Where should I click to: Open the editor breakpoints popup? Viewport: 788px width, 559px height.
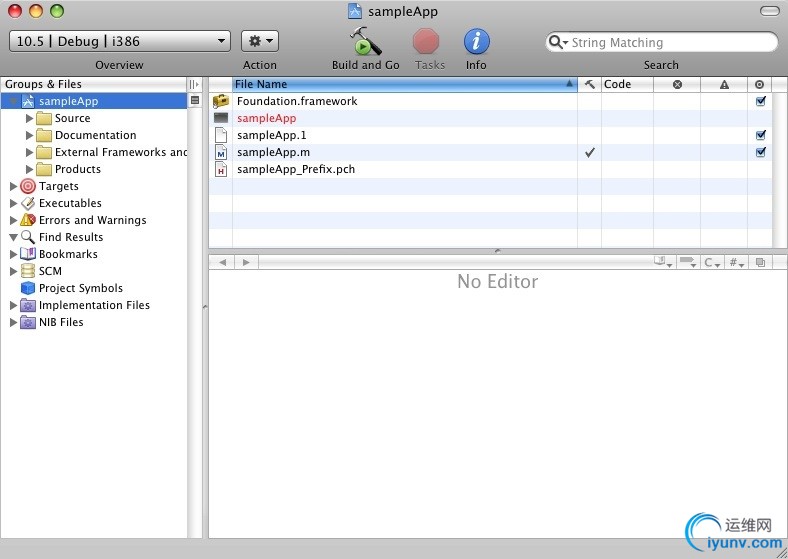click(x=687, y=262)
